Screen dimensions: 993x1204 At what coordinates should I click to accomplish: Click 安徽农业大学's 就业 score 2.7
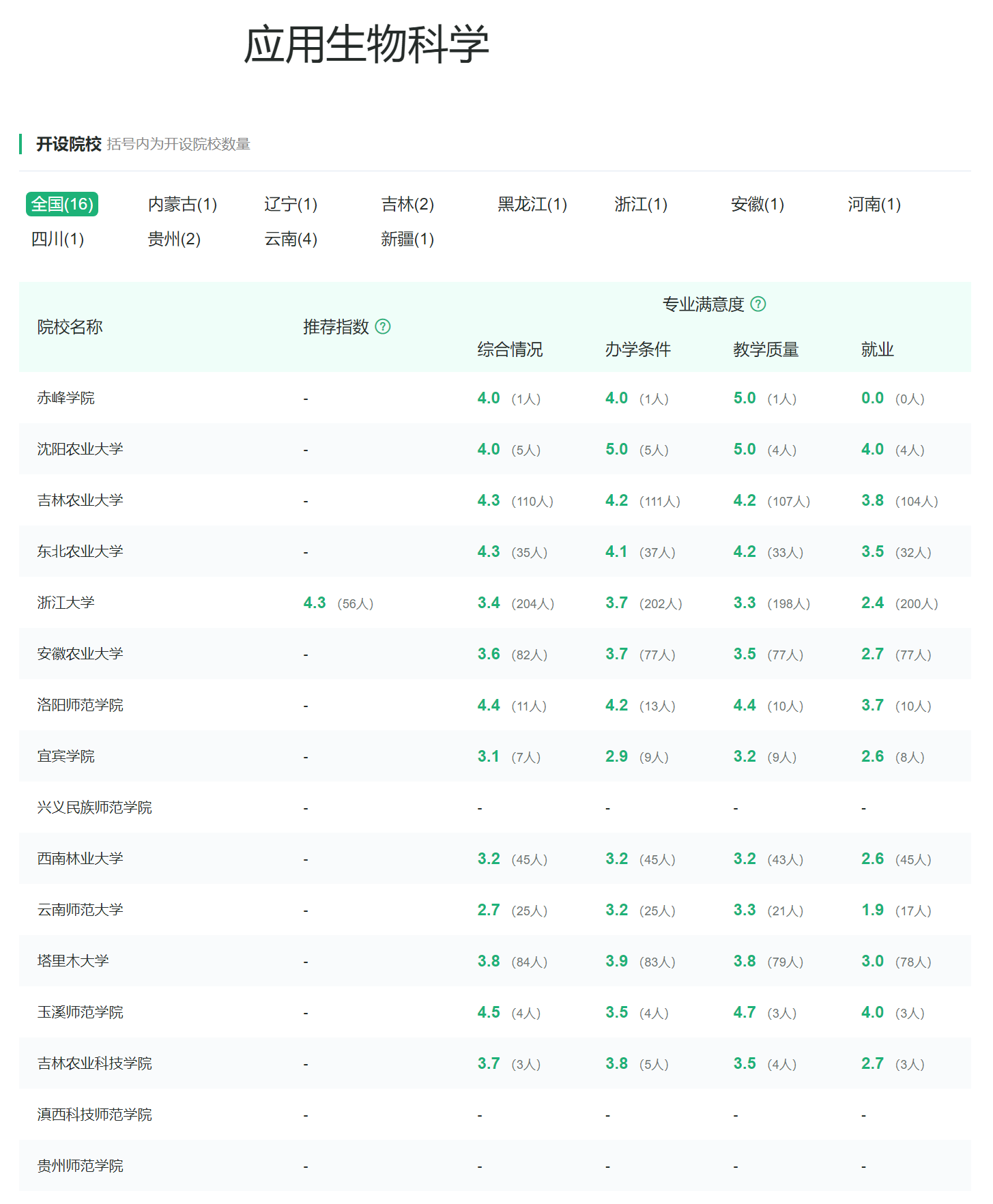(872, 654)
